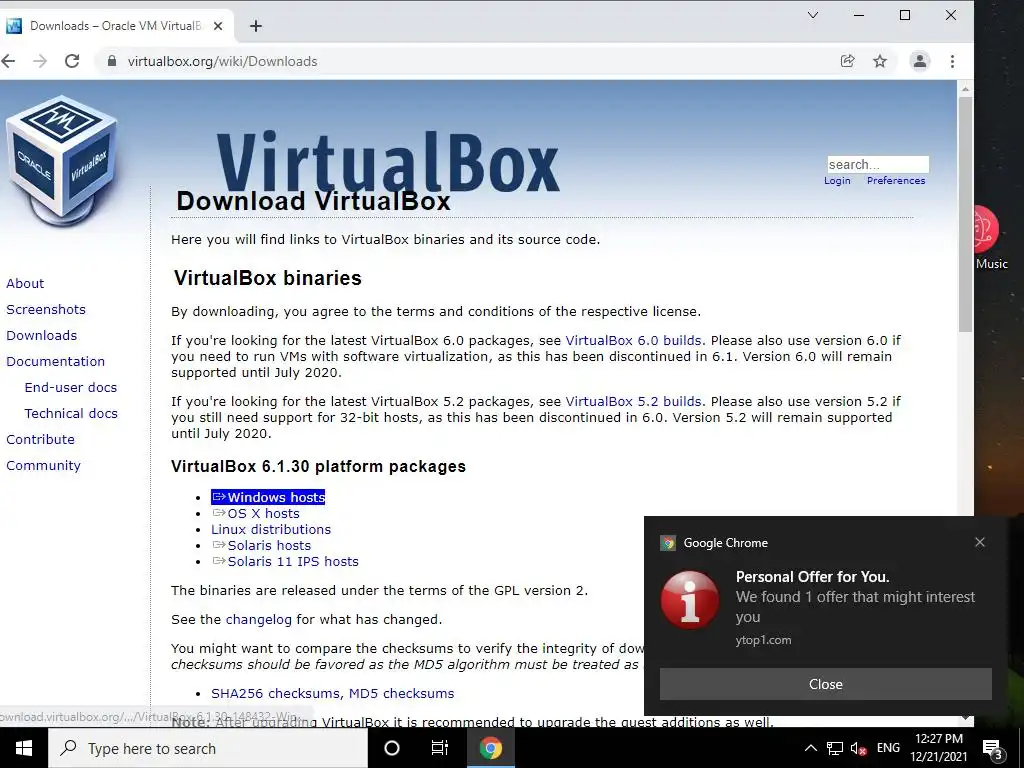Click the scrollbar up arrow

click(x=965, y=88)
